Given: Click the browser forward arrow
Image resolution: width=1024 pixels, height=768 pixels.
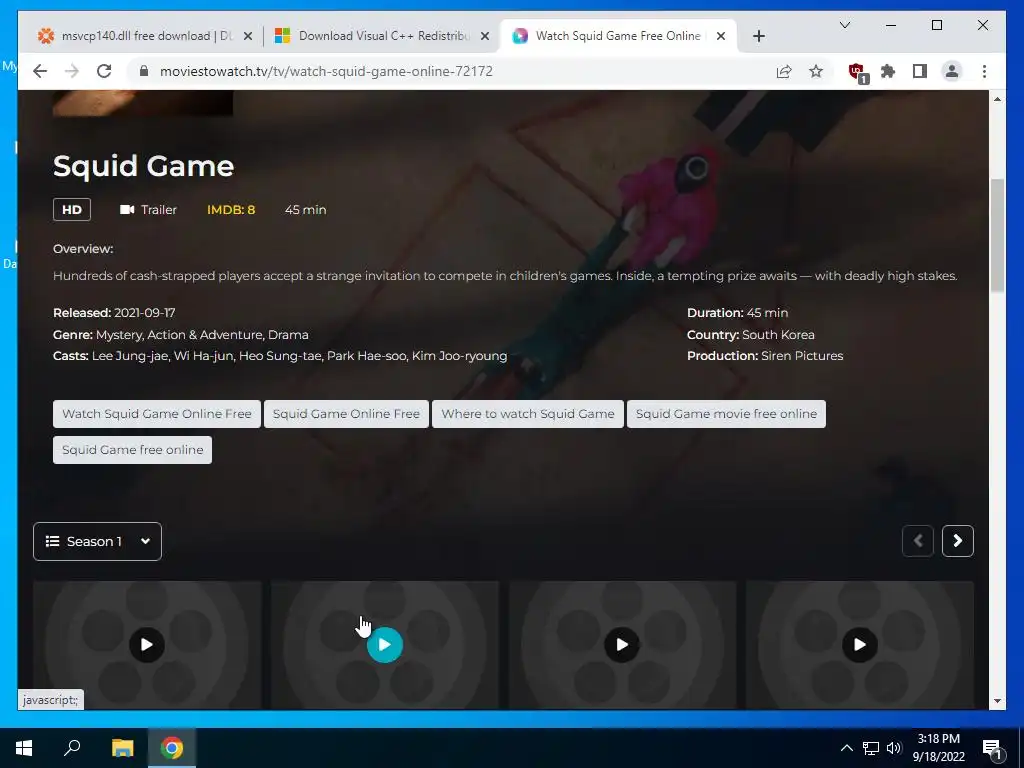Looking at the screenshot, I should tap(71, 71).
